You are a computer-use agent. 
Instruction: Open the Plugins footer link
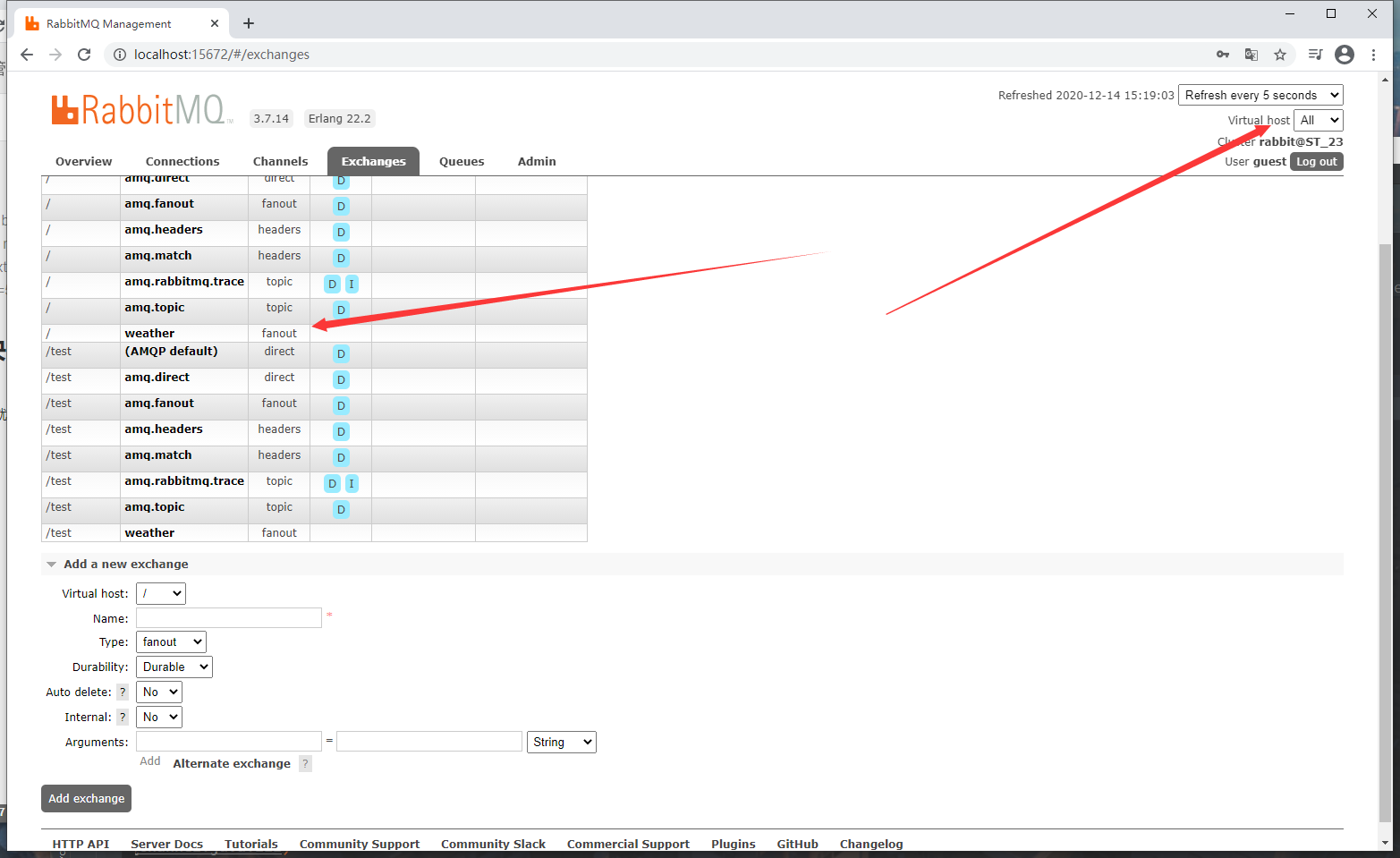[734, 844]
